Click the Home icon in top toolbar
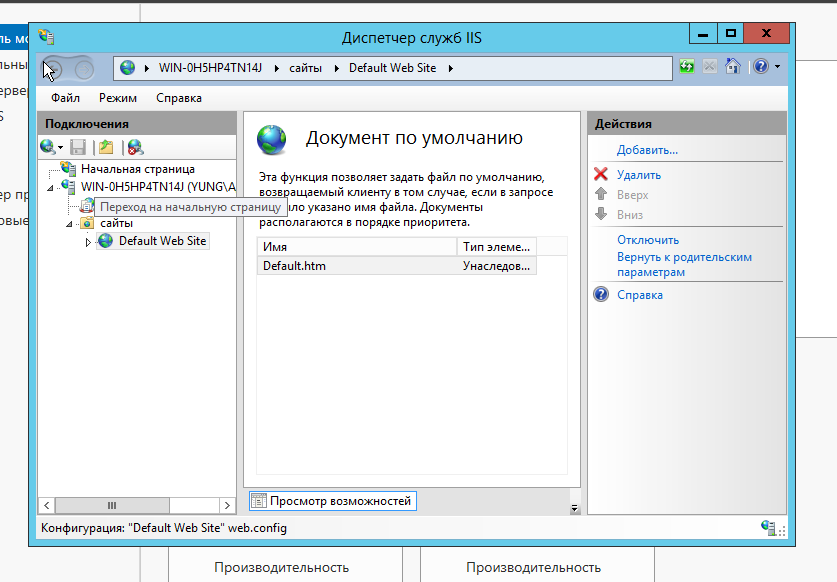837x582 pixels. [732, 66]
